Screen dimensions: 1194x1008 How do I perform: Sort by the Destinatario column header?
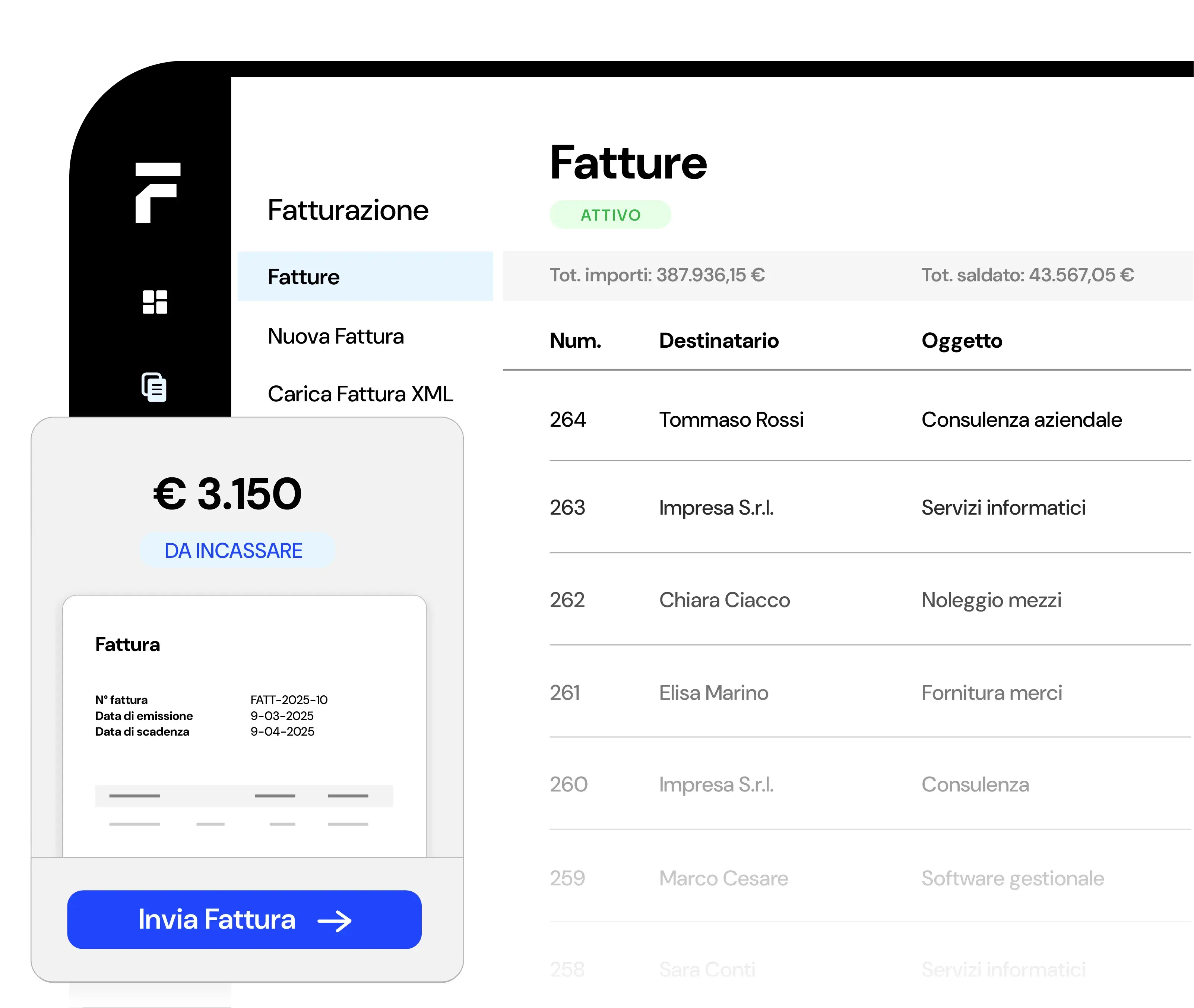[719, 341]
